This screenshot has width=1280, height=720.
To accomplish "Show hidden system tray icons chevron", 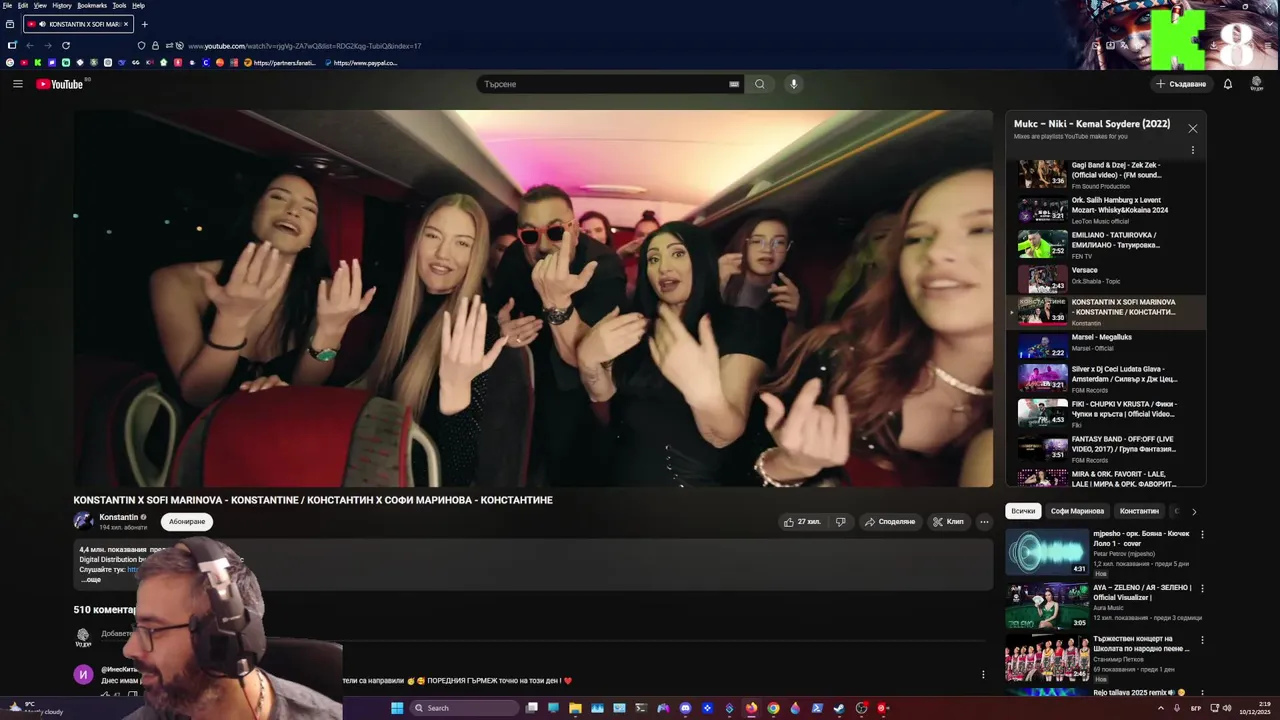I will pos(1161,708).
